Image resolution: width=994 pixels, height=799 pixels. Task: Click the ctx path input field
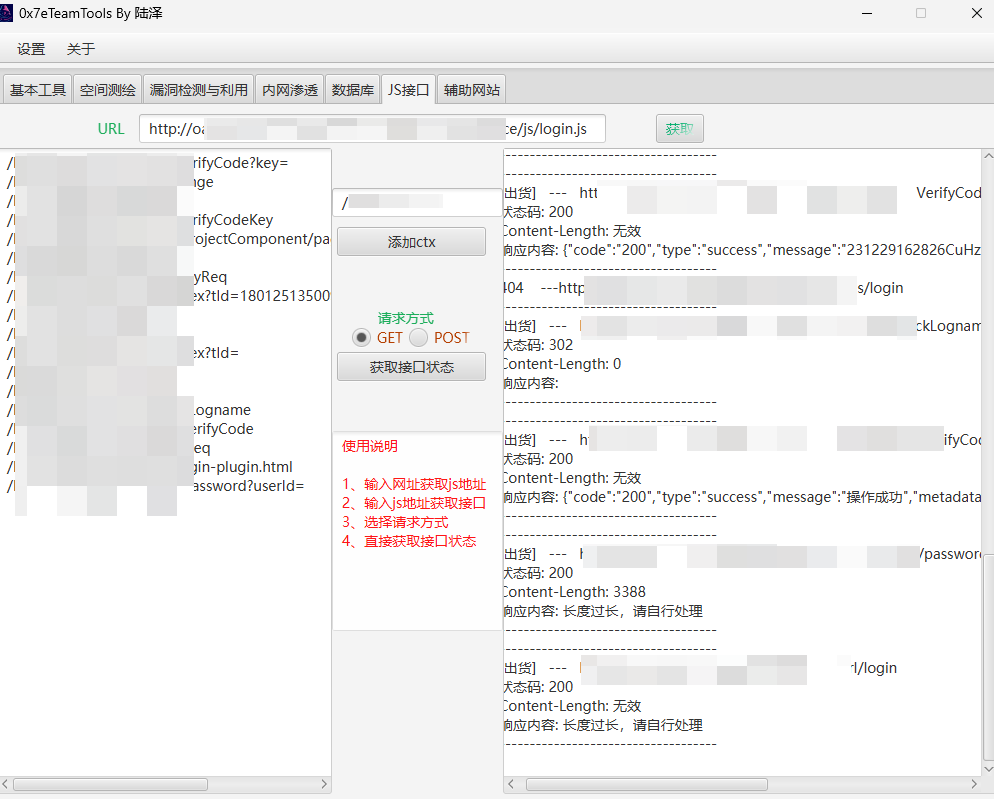pos(417,203)
